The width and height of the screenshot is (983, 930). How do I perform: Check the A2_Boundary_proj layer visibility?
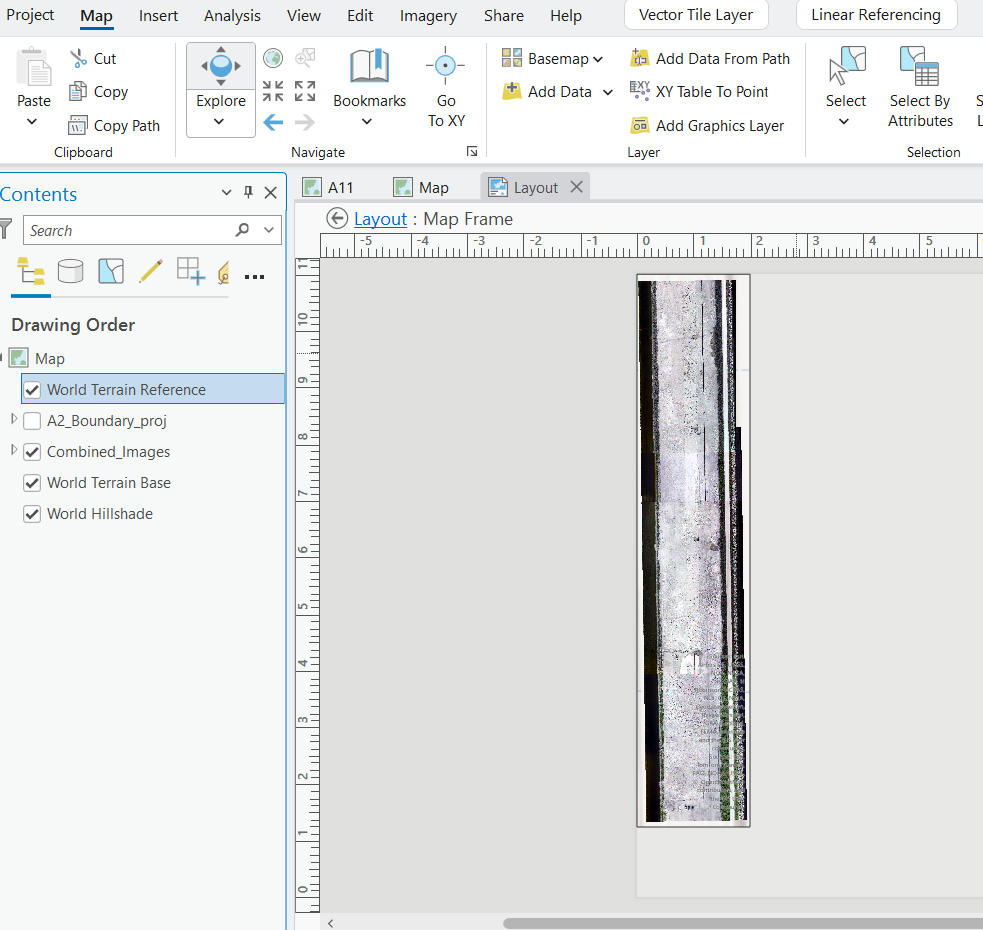pyautogui.click(x=32, y=421)
